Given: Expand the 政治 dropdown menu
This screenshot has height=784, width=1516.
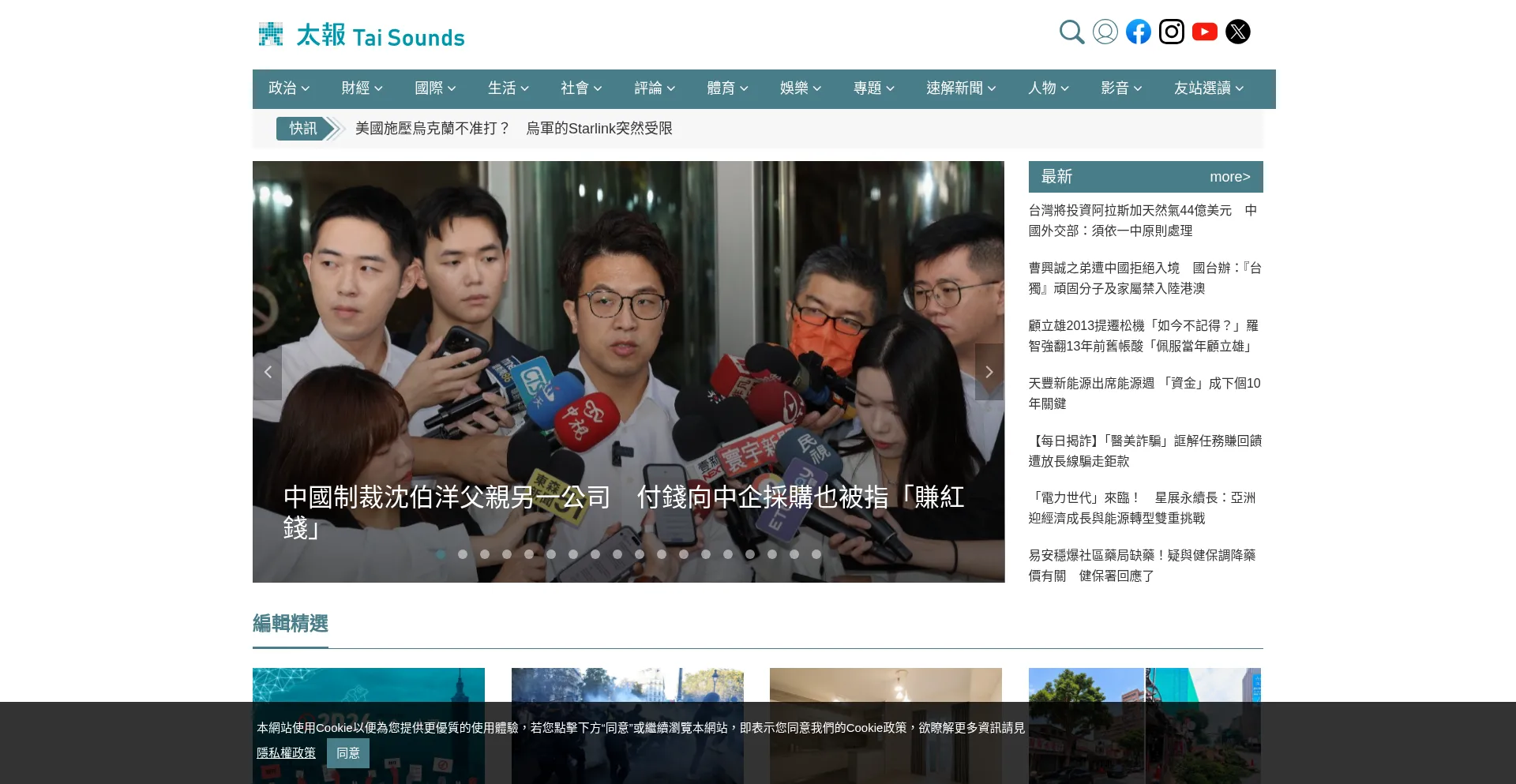Looking at the screenshot, I should (x=289, y=88).
